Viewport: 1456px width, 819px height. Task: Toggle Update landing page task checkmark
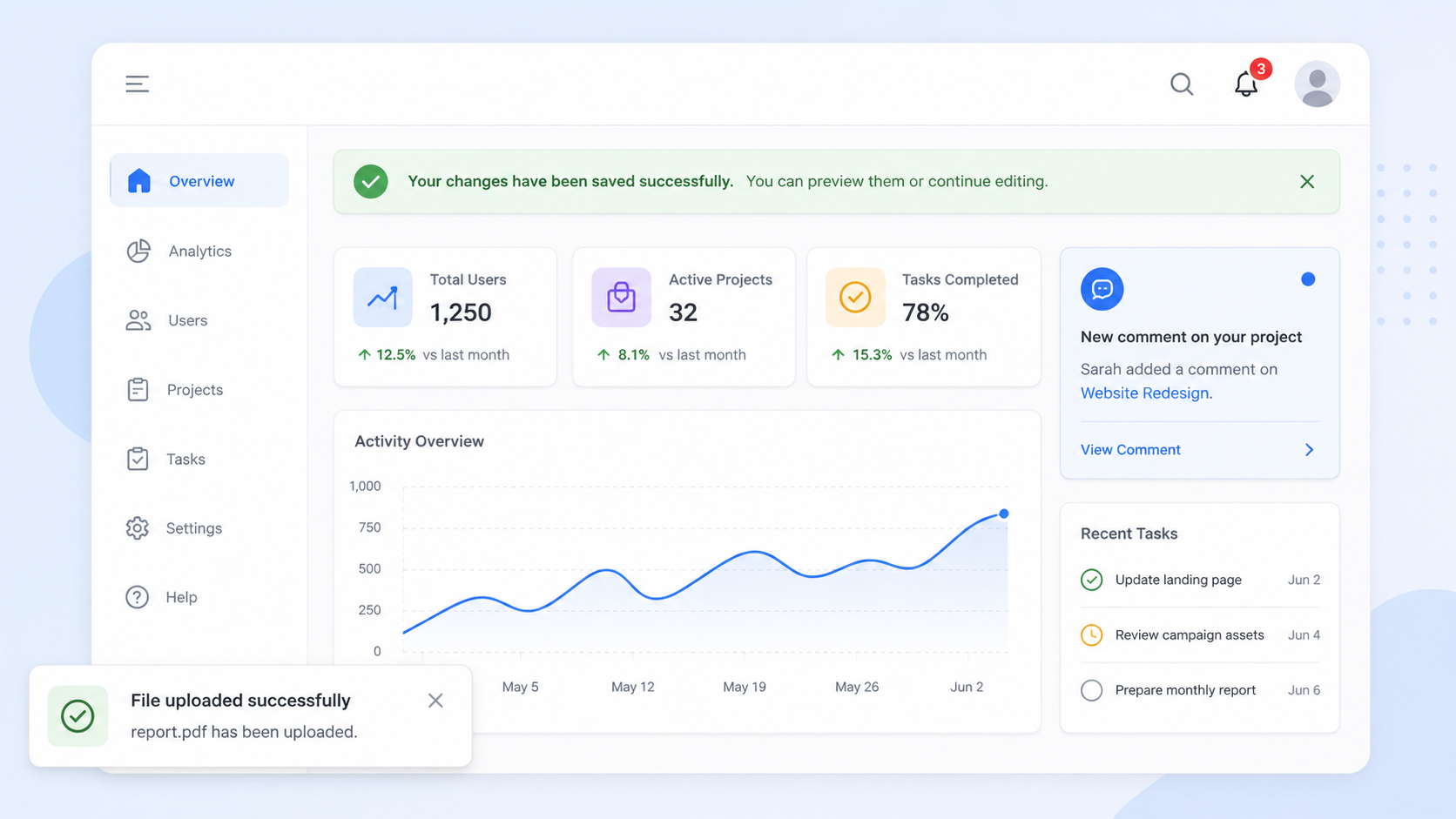coord(1091,580)
